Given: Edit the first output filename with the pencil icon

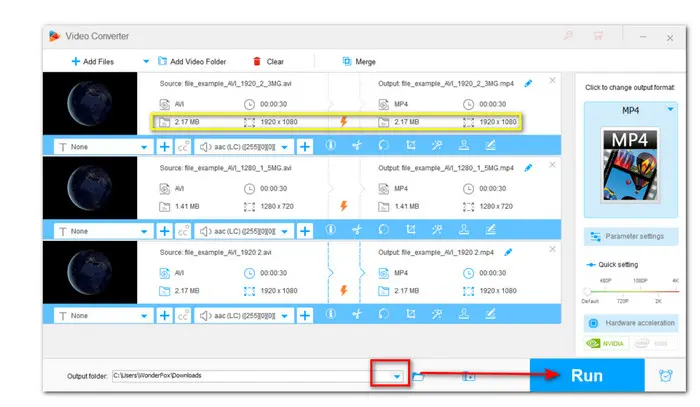Looking at the screenshot, I should tap(528, 84).
